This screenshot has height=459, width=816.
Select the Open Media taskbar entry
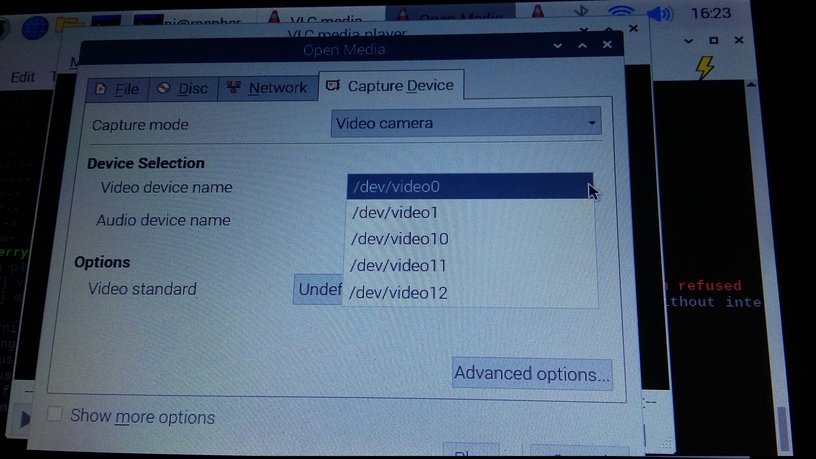[451, 14]
